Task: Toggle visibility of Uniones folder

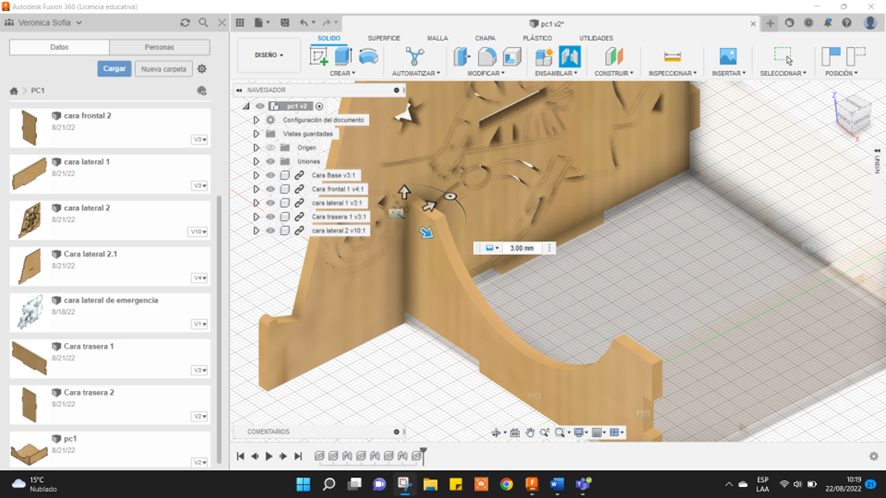Action: [271, 161]
